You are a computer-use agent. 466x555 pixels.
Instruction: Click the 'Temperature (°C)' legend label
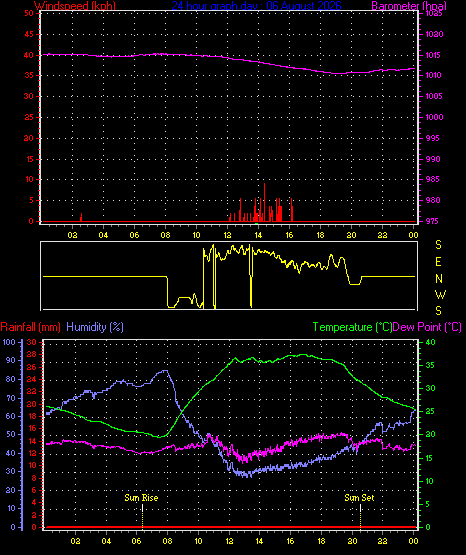352,327
